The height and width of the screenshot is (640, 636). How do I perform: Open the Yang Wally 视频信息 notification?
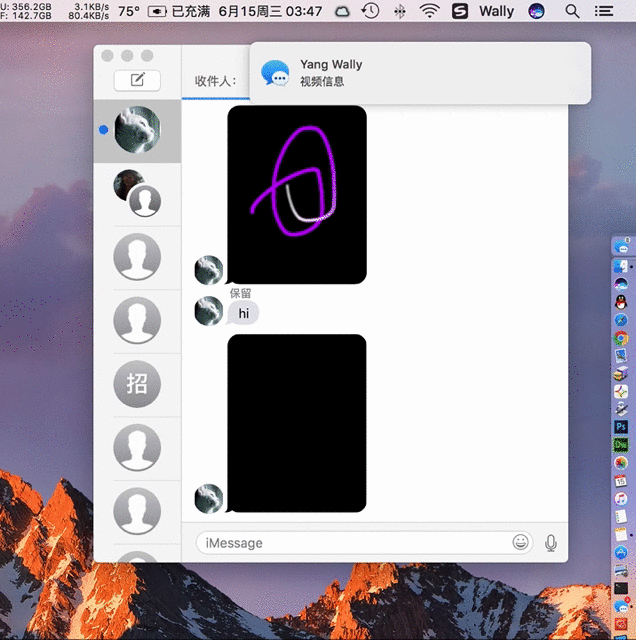click(x=420, y=73)
